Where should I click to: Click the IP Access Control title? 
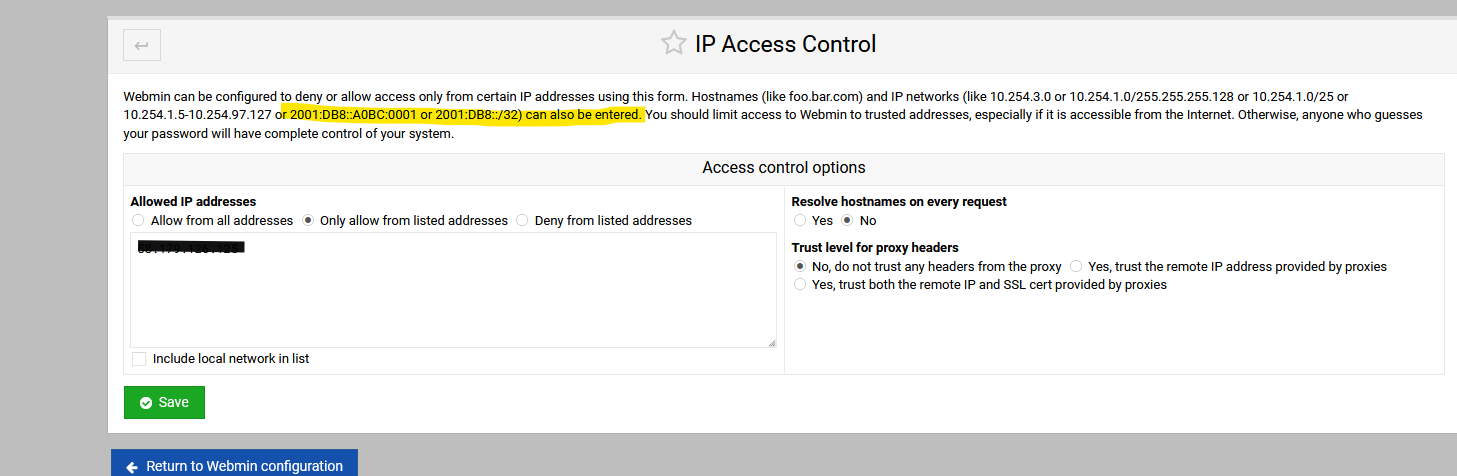(x=785, y=44)
